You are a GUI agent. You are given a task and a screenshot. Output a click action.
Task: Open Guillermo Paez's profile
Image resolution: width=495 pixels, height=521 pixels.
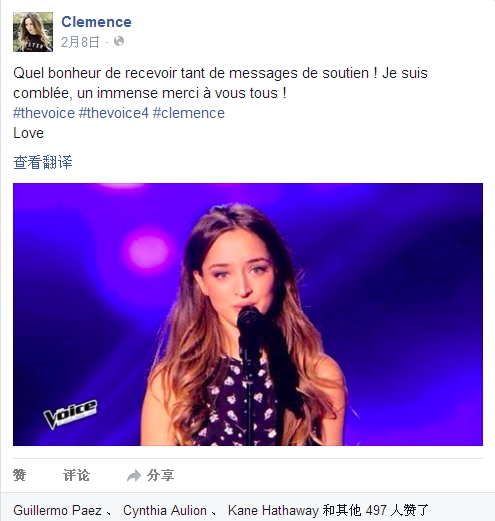(x=57, y=510)
